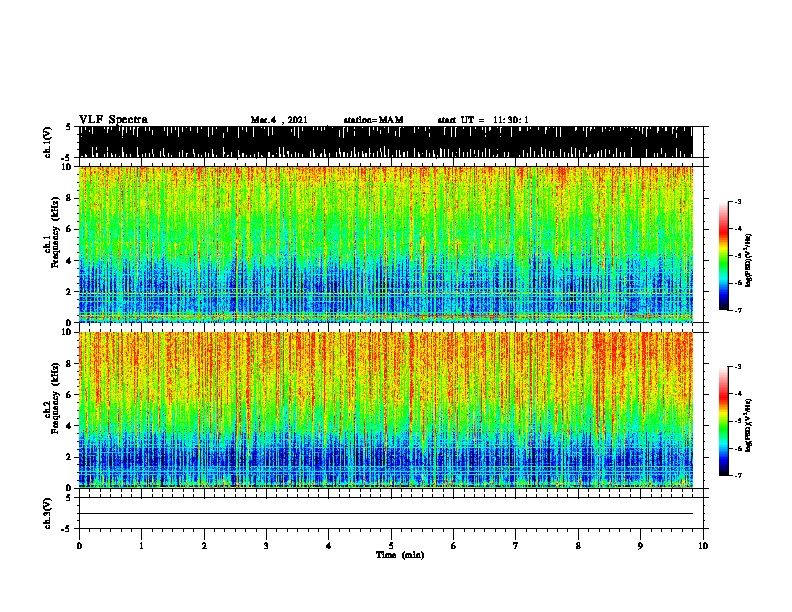Click the 'VLF Spectra' plot title
The width and height of the screenshot is (792, 612).
tap(113, 120)
